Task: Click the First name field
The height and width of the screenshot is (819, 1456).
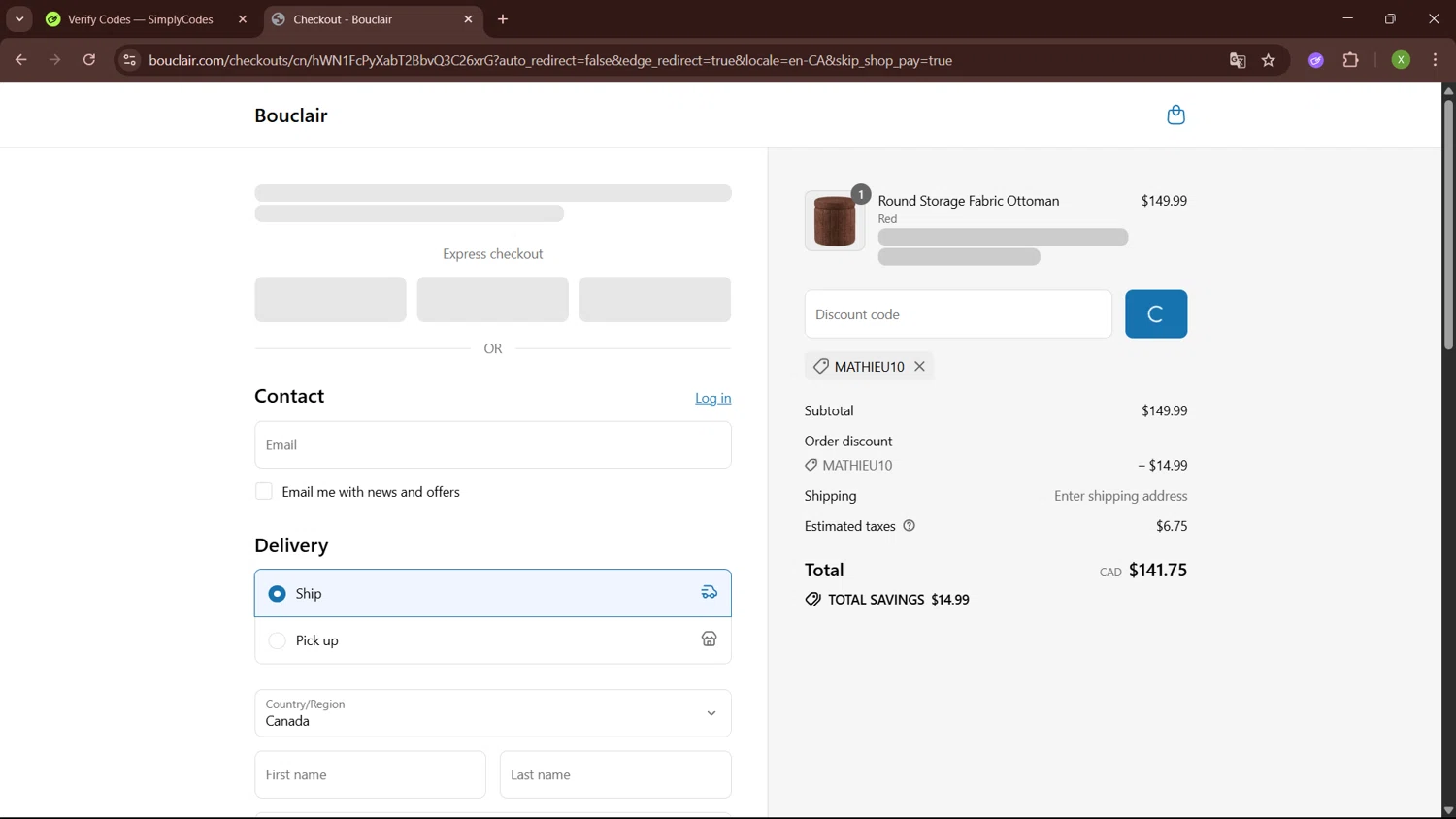Action: 370,774
